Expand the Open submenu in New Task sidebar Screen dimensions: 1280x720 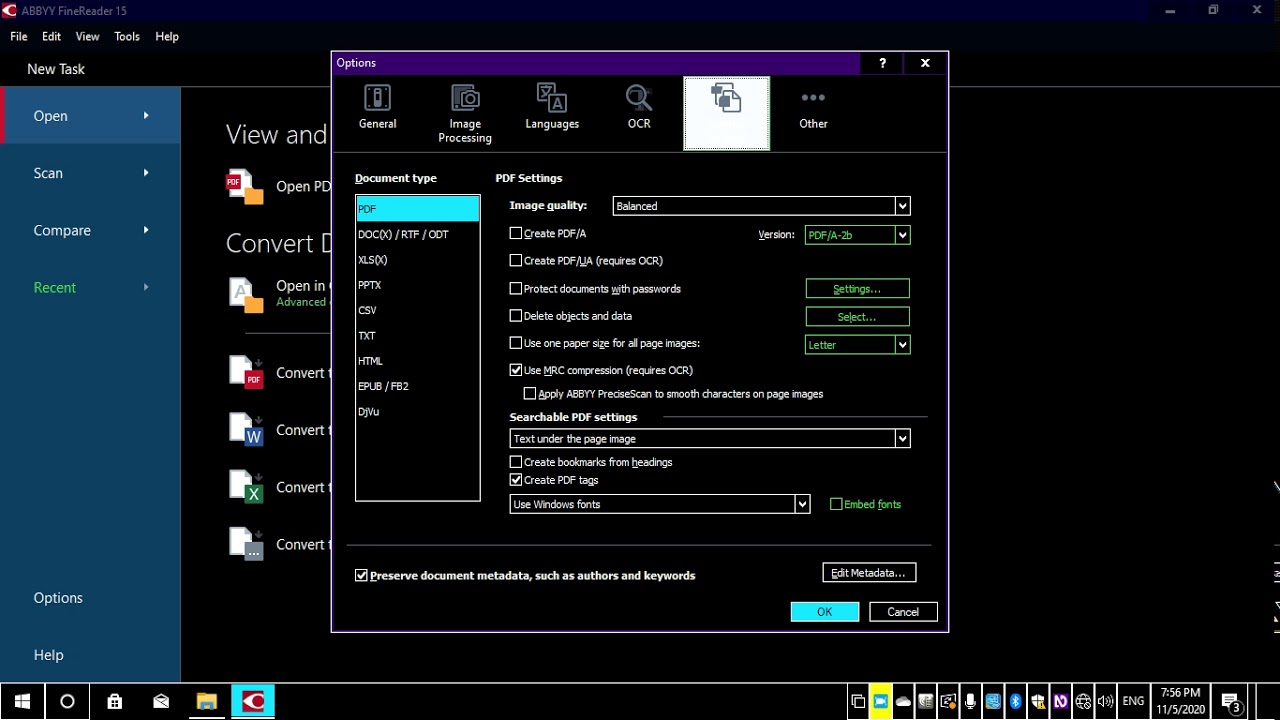[146, 116]
